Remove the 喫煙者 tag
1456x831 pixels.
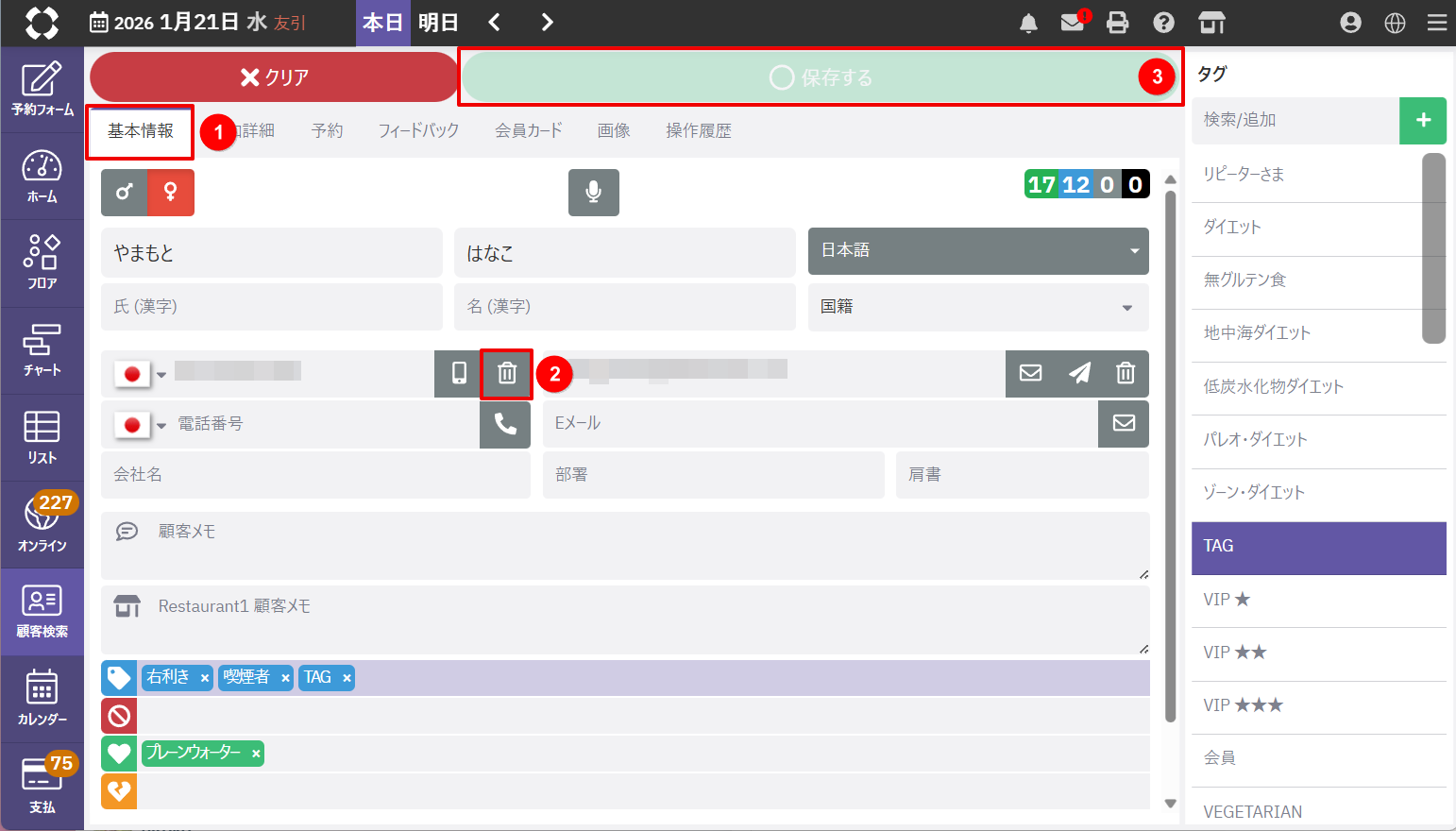[285, 678]
